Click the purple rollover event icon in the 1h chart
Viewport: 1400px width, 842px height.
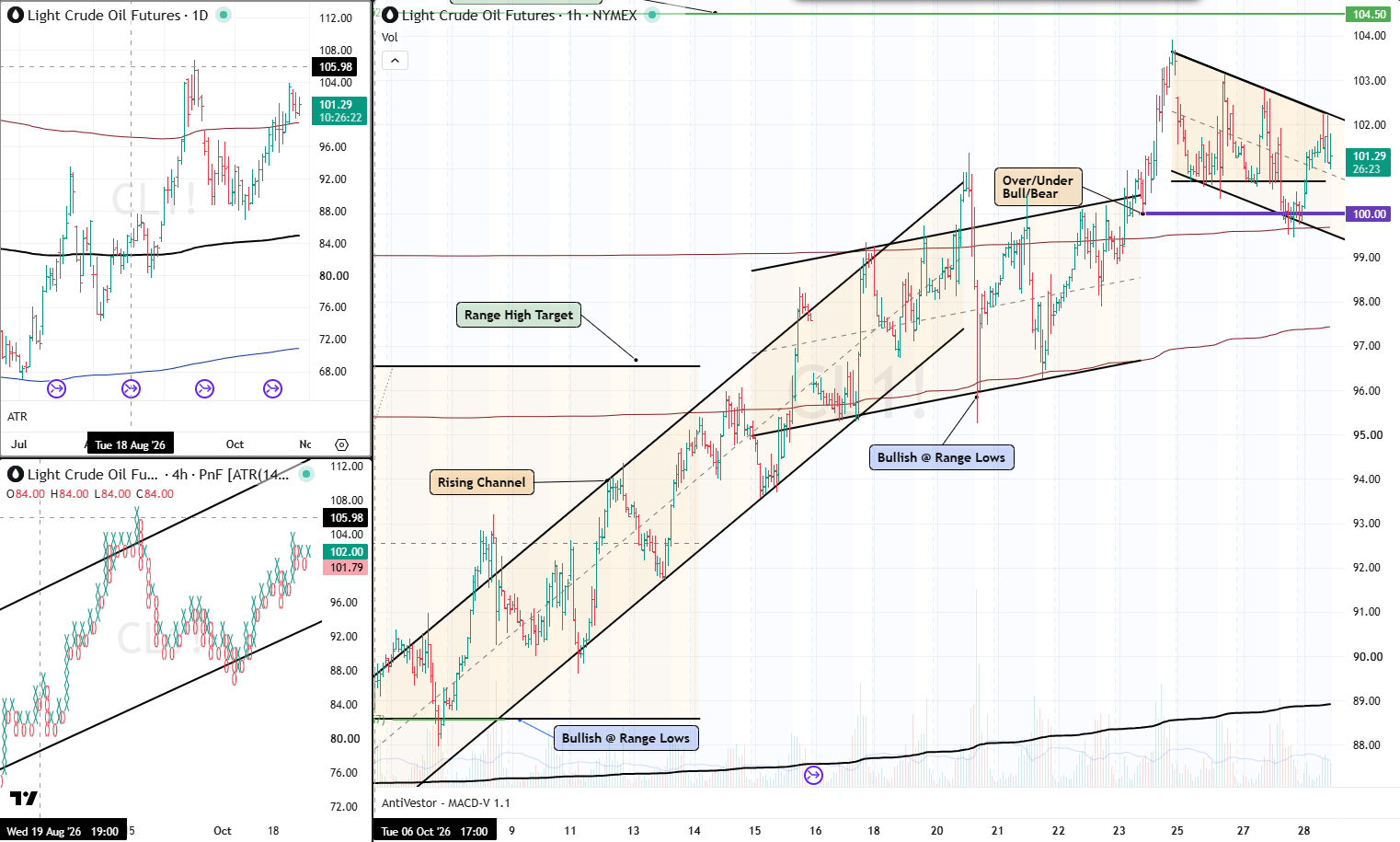[x=813, y=775]
